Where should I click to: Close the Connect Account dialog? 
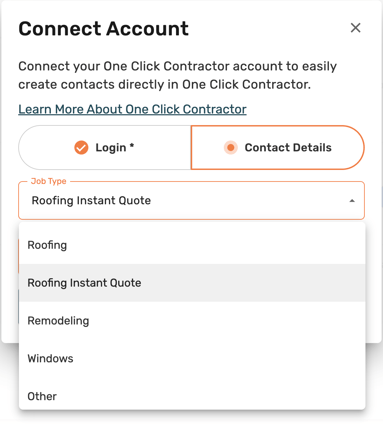(x=356, y=28)
